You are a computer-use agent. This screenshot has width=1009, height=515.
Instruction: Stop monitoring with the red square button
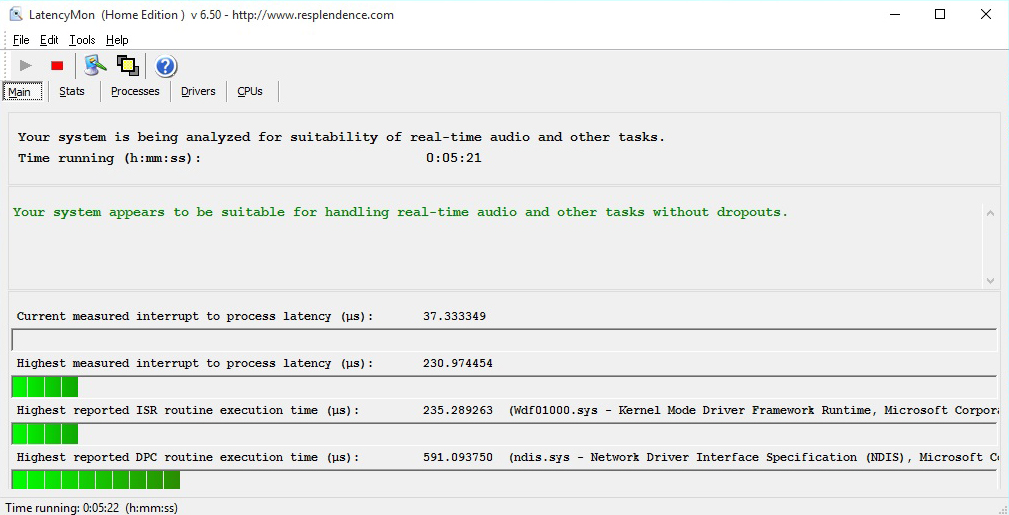(x=57, y=66)
